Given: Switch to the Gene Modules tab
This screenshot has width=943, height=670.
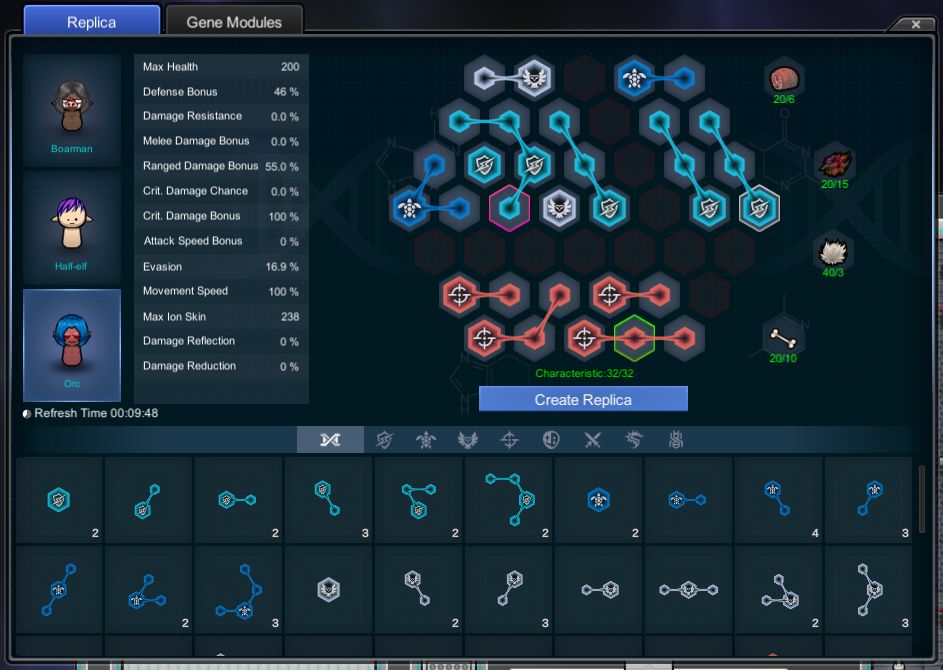Looking at the screenshot, I should coord(234,22).
